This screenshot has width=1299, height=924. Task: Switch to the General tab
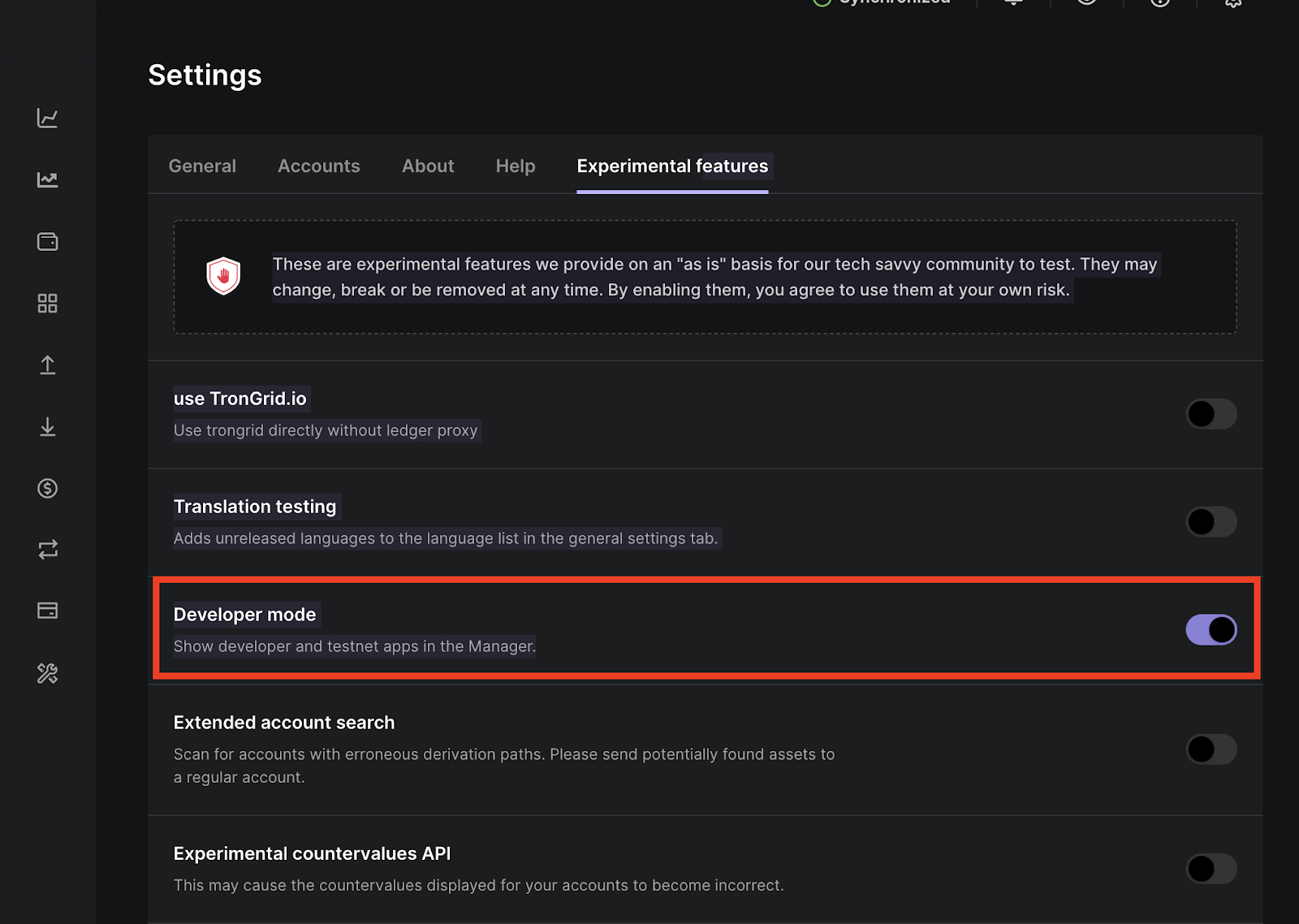pos(201,166)
